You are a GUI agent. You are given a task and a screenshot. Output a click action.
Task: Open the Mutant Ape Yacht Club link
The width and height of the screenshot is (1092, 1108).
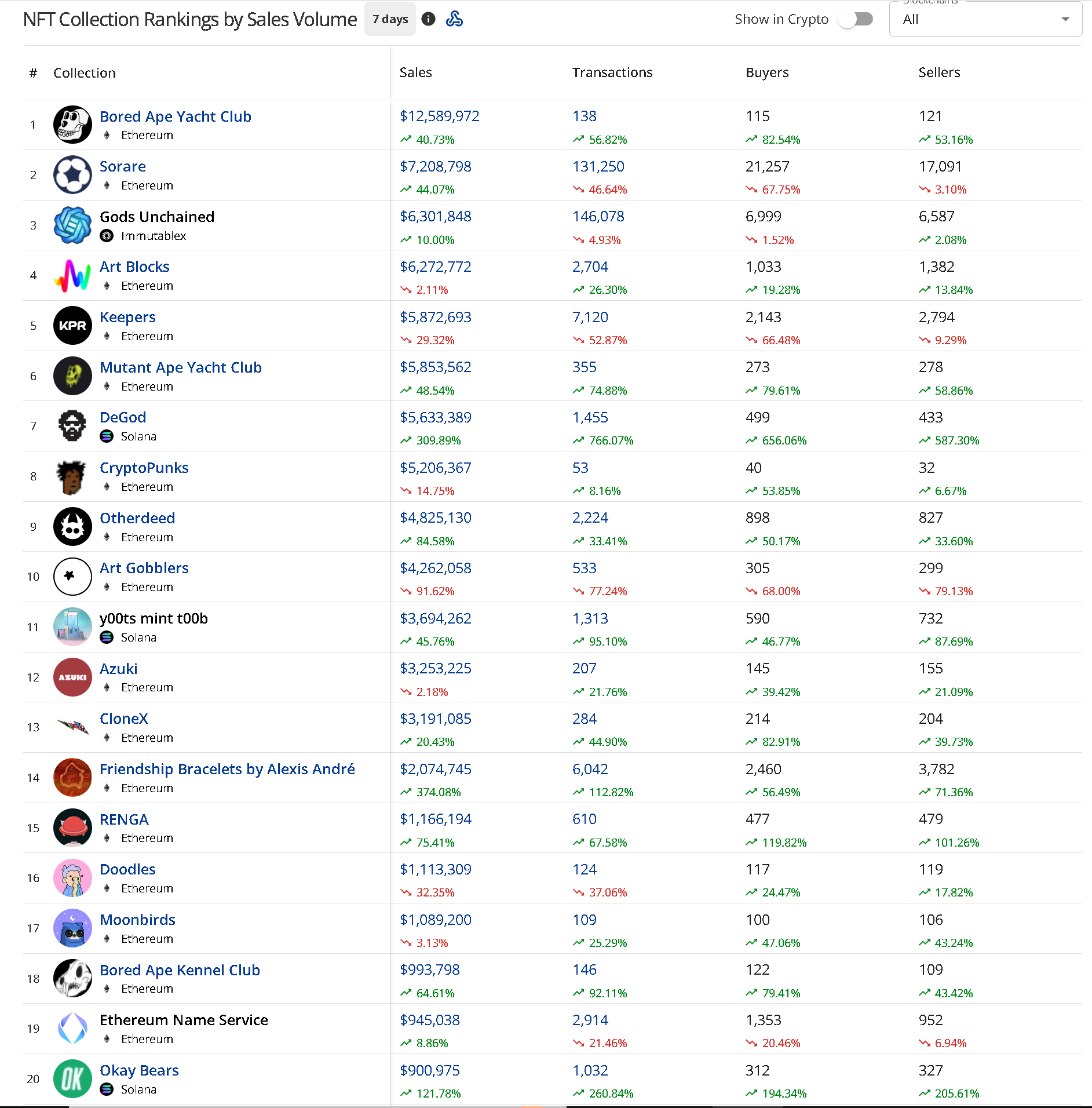pyautogui.click(x=181, y=367)
